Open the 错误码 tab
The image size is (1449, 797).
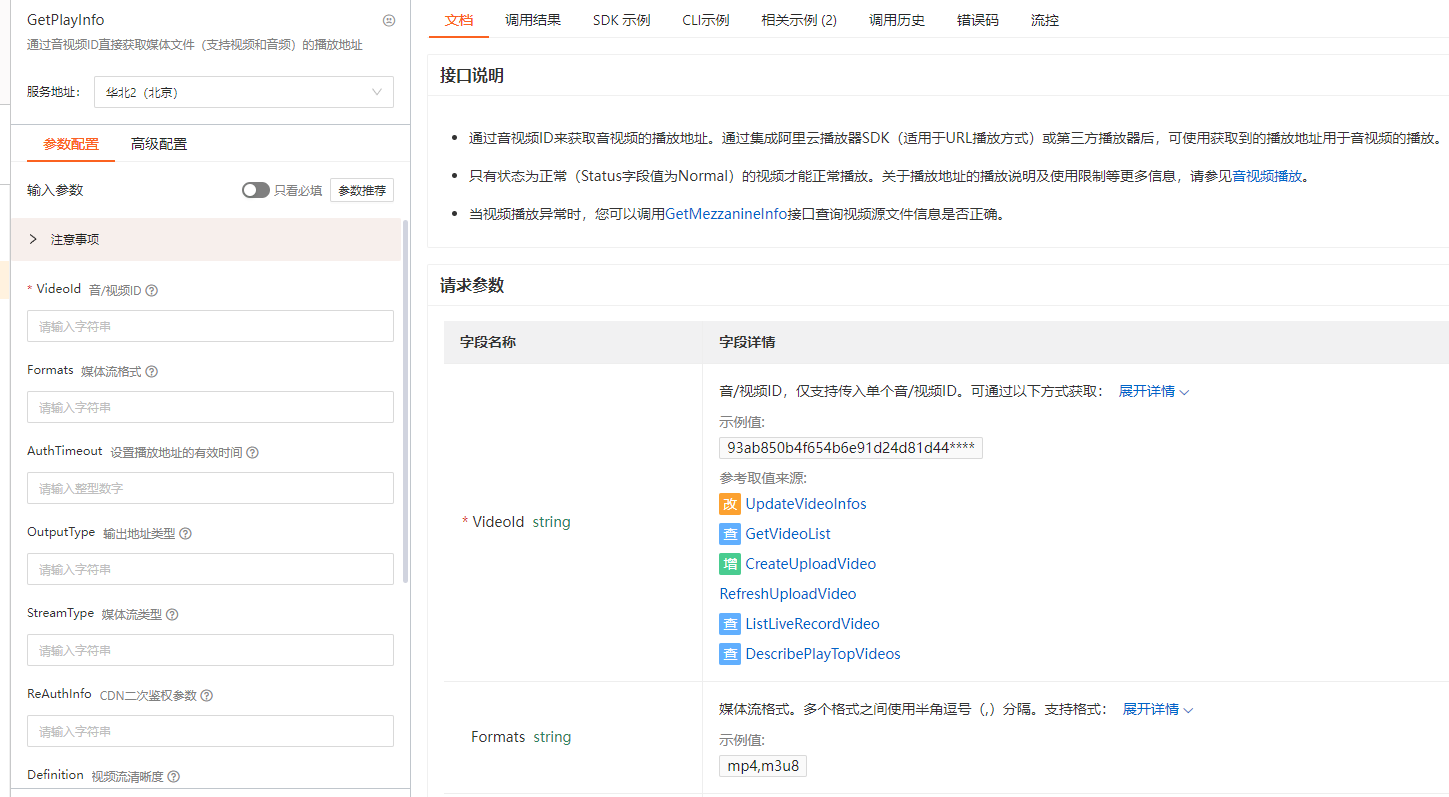[978, 20]
